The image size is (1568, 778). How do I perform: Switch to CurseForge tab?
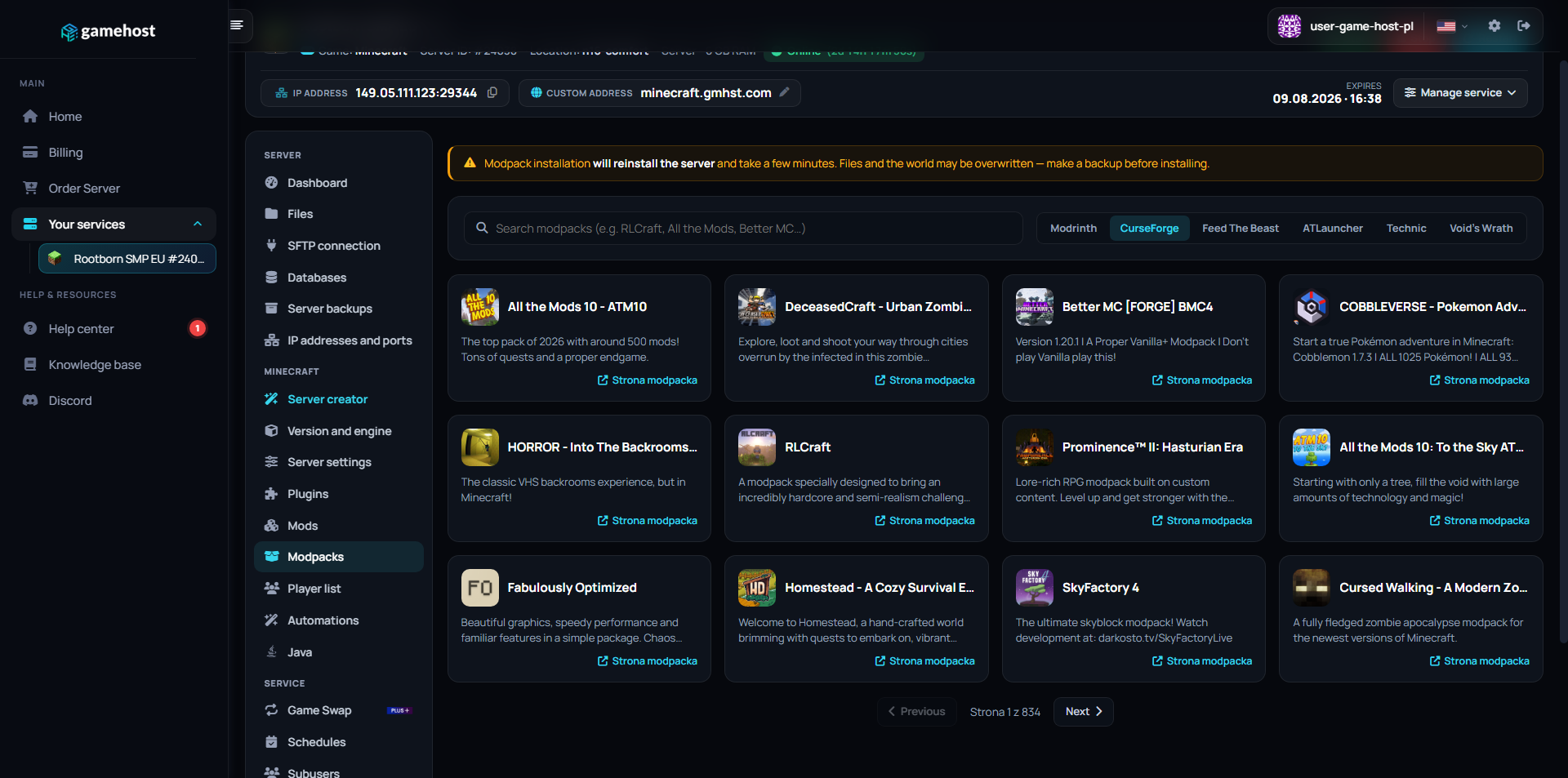point(1149,229)
